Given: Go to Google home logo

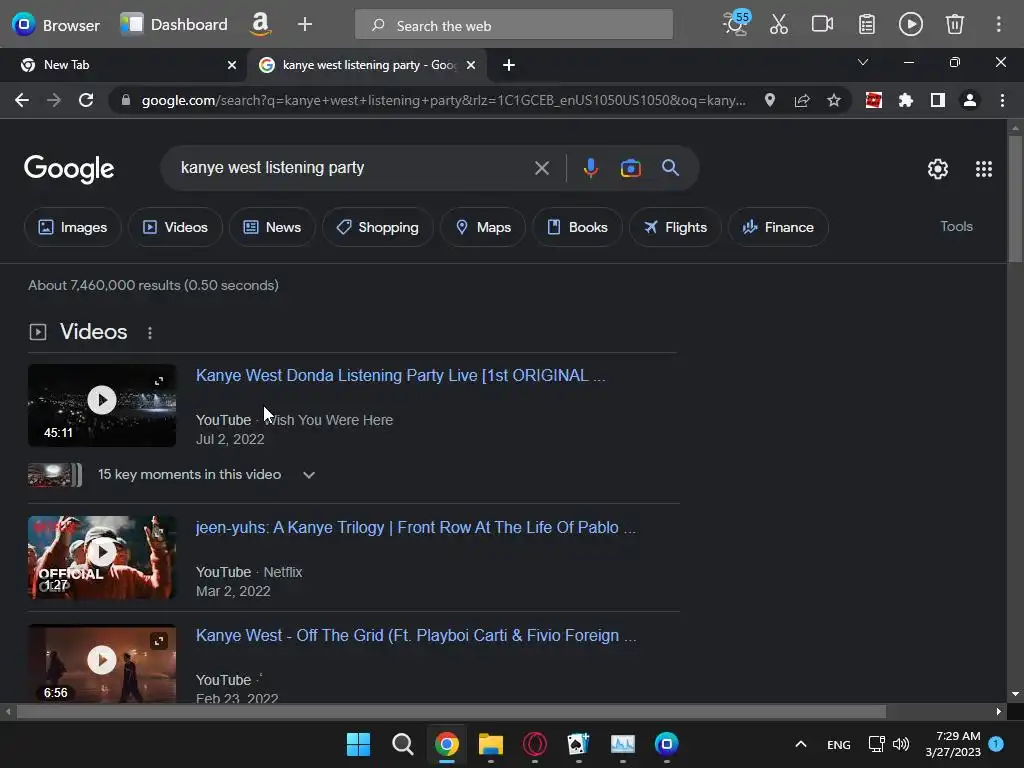Looking at the screenshot, I should pyautogui.click(x=69, y=169).
